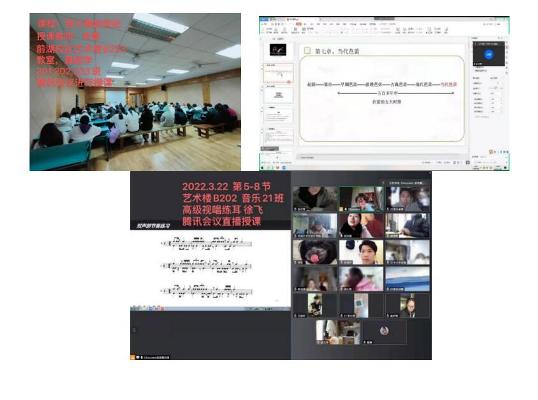
Task: Click the classroom photo of seated students
Action: click(135, 92)
